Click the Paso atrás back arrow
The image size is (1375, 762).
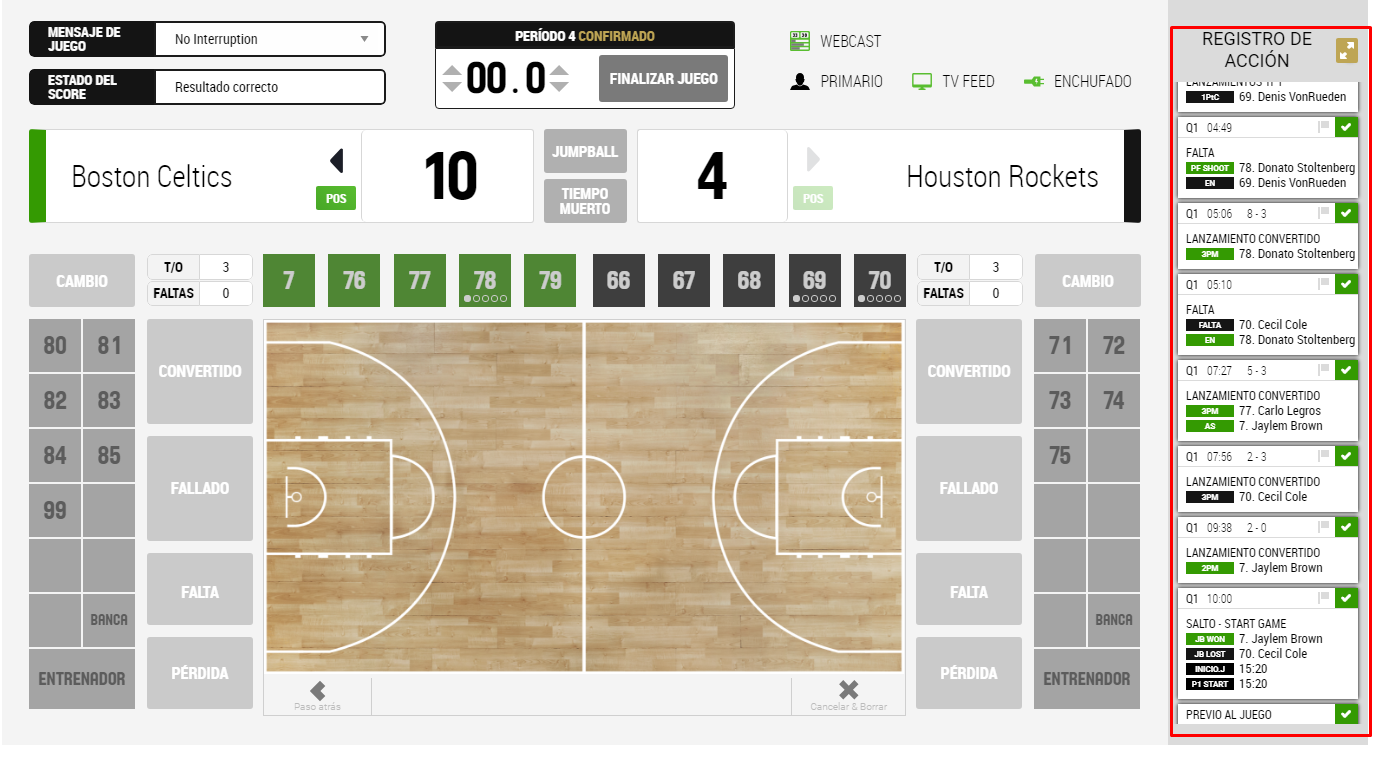318,690
